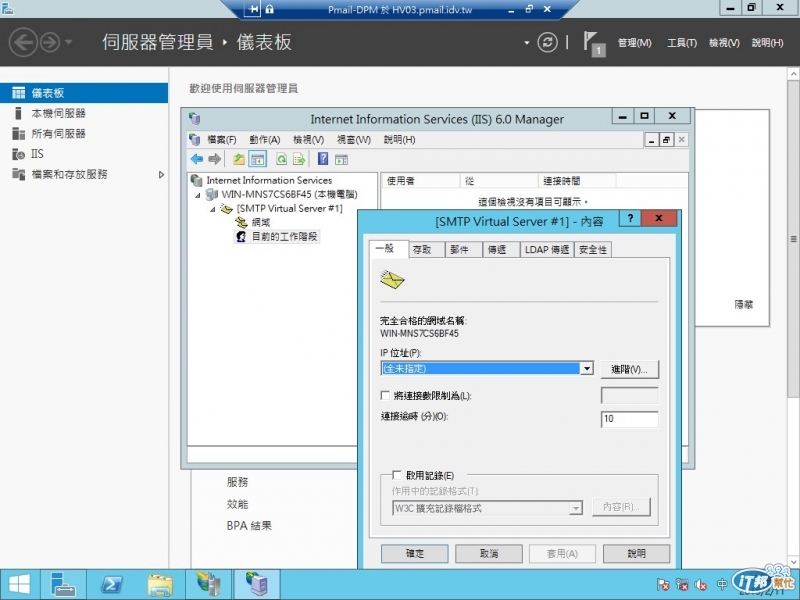
Task: Open the 動作(A) menu in IIS Manager
Action: pyautogui.click(x=265, y=139)
